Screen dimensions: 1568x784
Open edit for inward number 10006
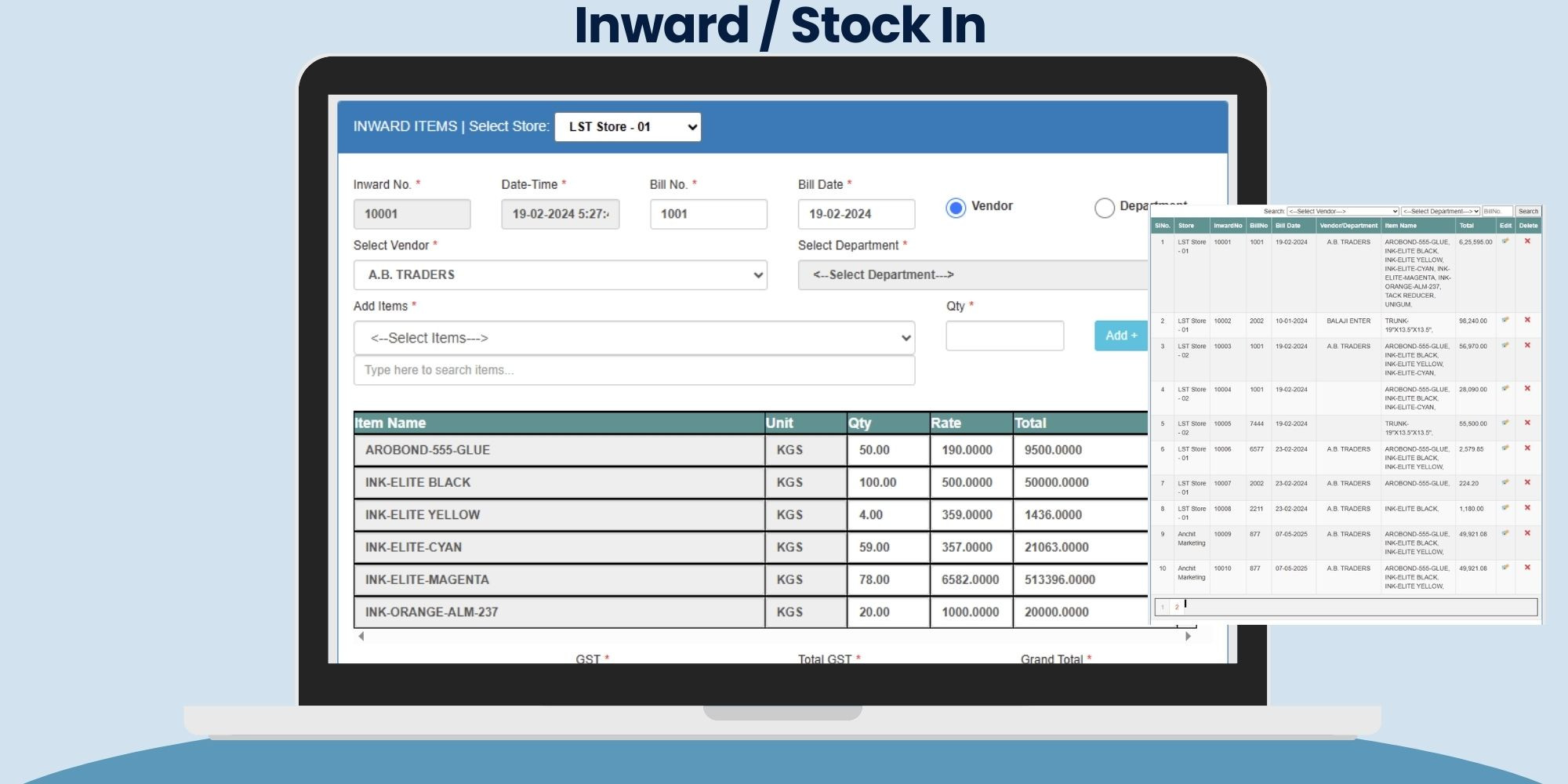(1504, 448)
